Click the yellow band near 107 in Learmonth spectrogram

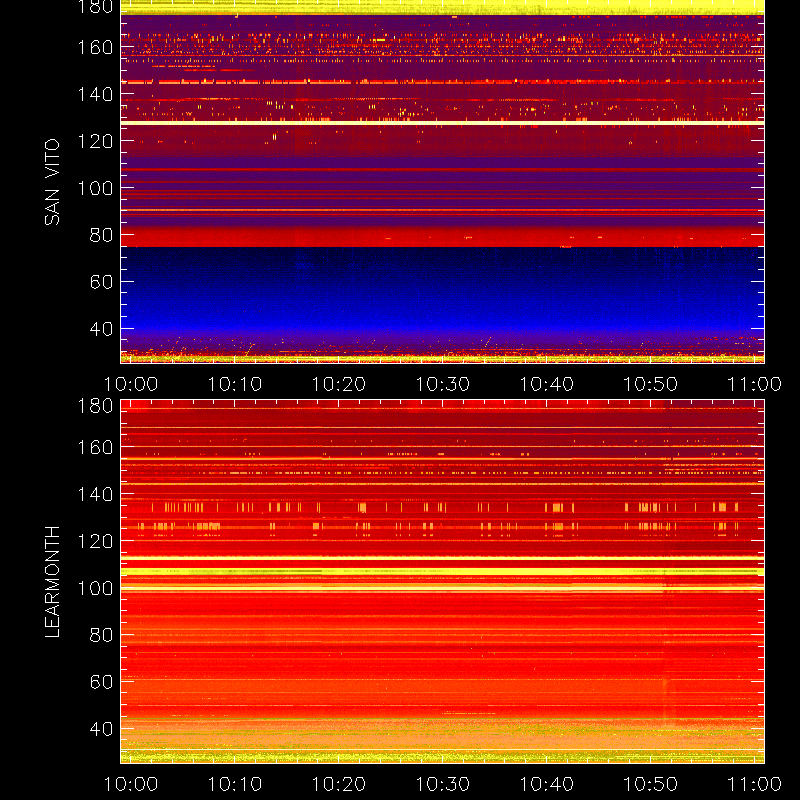coord(442,572)
